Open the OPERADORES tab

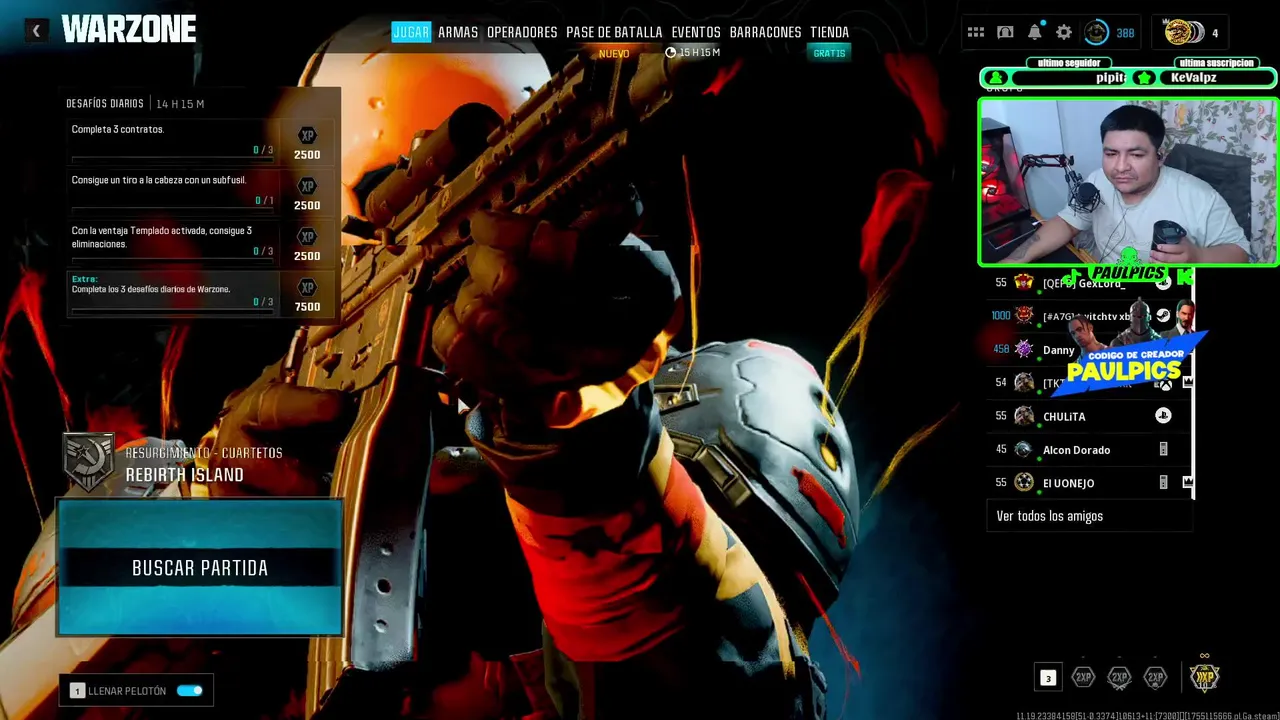pyautogui.click(x=522, y=32)
